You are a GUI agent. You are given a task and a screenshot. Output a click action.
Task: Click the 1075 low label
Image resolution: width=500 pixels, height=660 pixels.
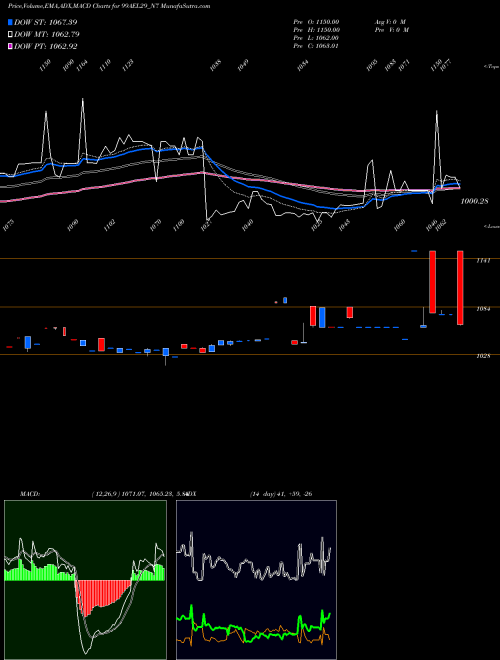8,226
